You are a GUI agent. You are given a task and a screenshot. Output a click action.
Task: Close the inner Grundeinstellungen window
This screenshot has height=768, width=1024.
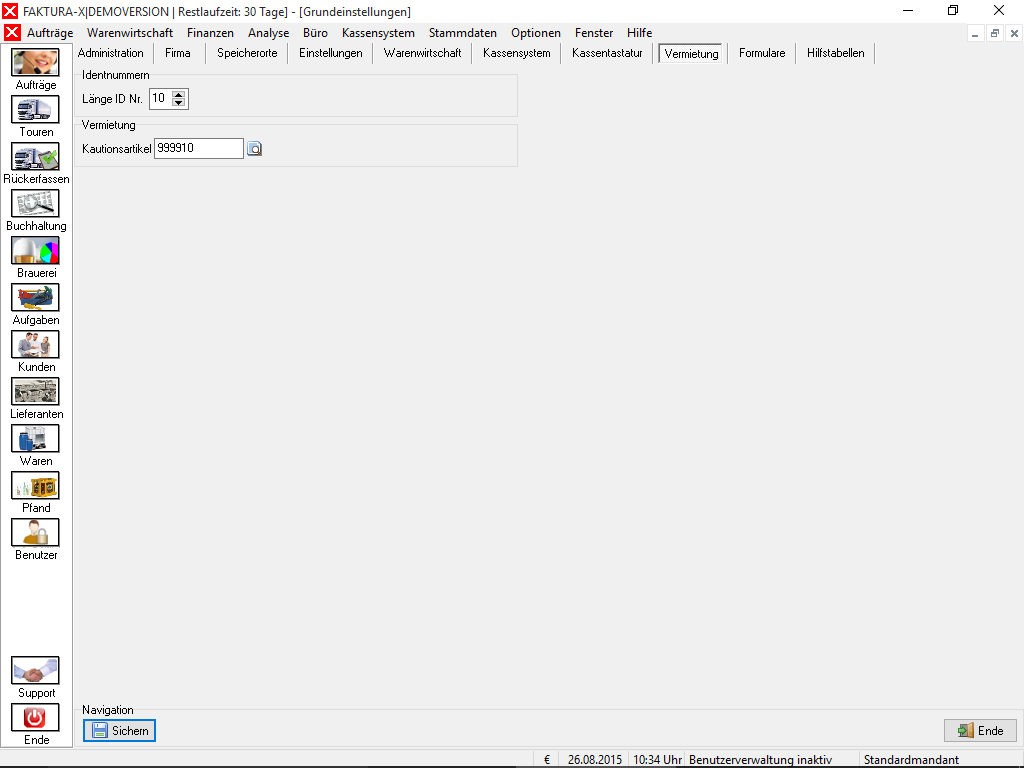coord(1014,33)
